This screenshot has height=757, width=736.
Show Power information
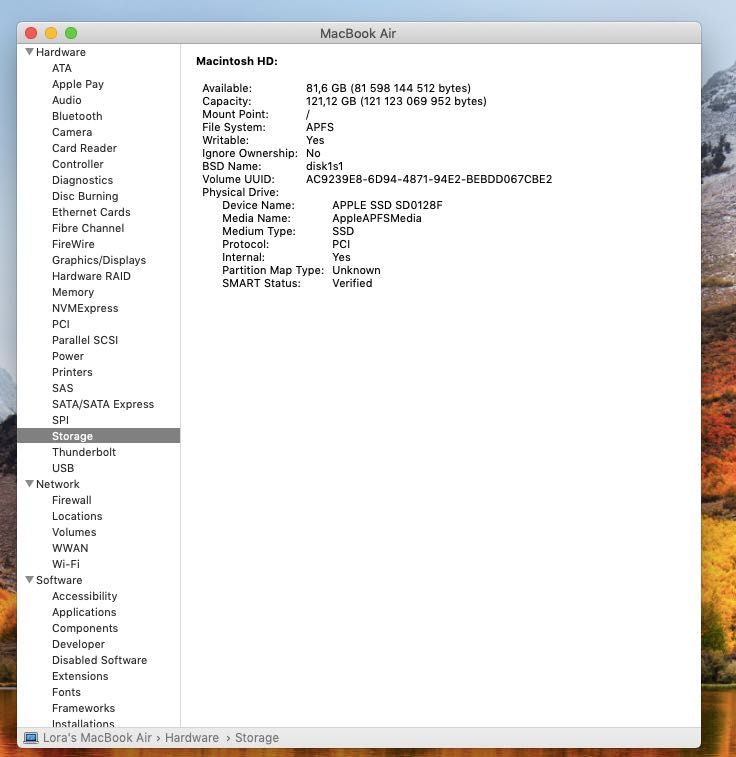coord(68,356)
